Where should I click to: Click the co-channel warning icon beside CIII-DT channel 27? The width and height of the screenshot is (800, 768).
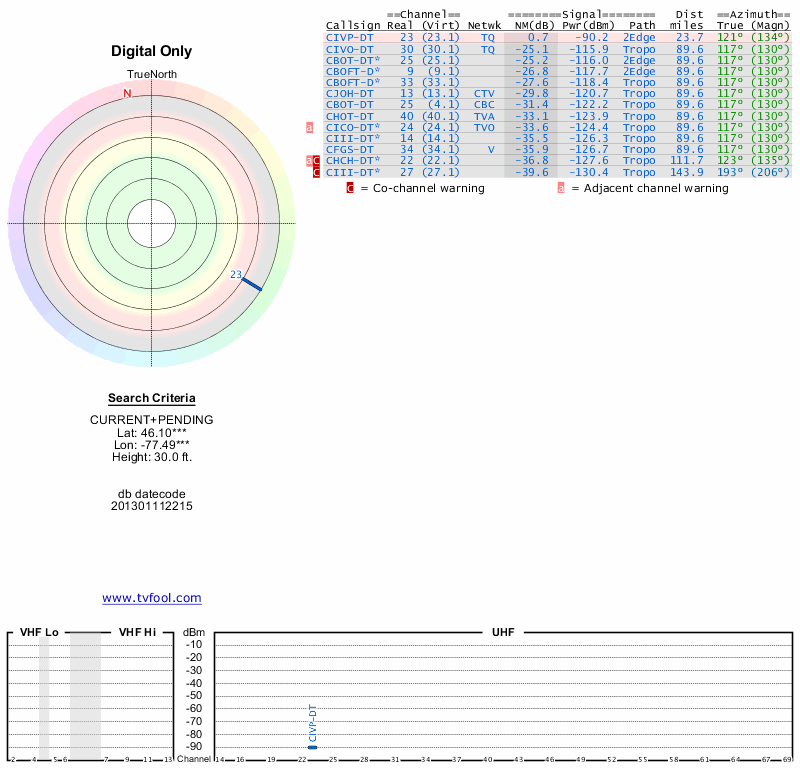point(316,172)
